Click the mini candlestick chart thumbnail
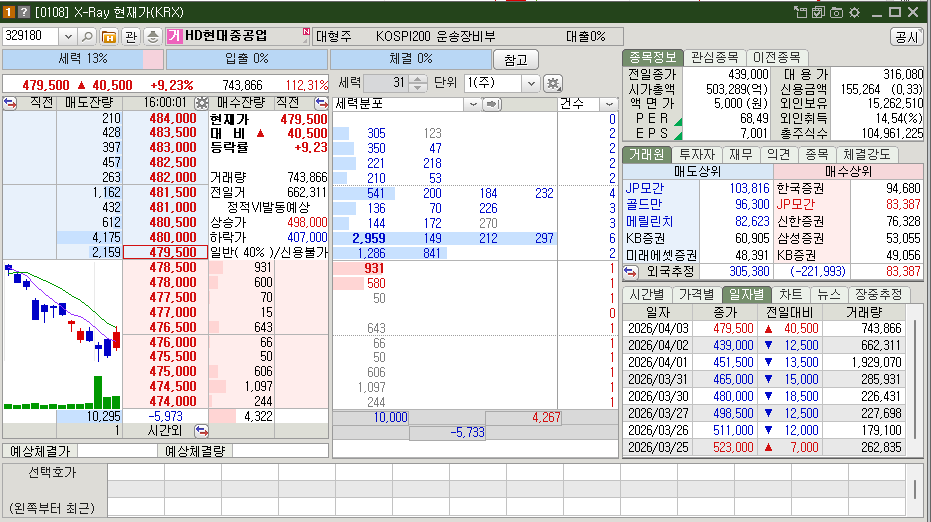 [x=62, y=334]
